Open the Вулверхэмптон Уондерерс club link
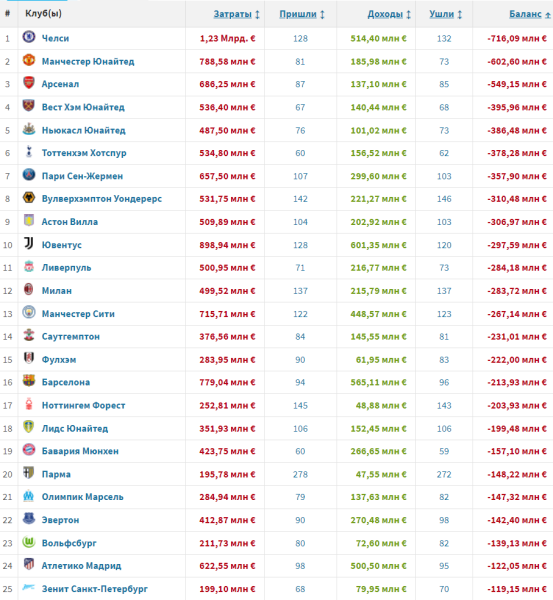Screen dimensions: 553x600 pyautogui.click(x=102, y=199)
